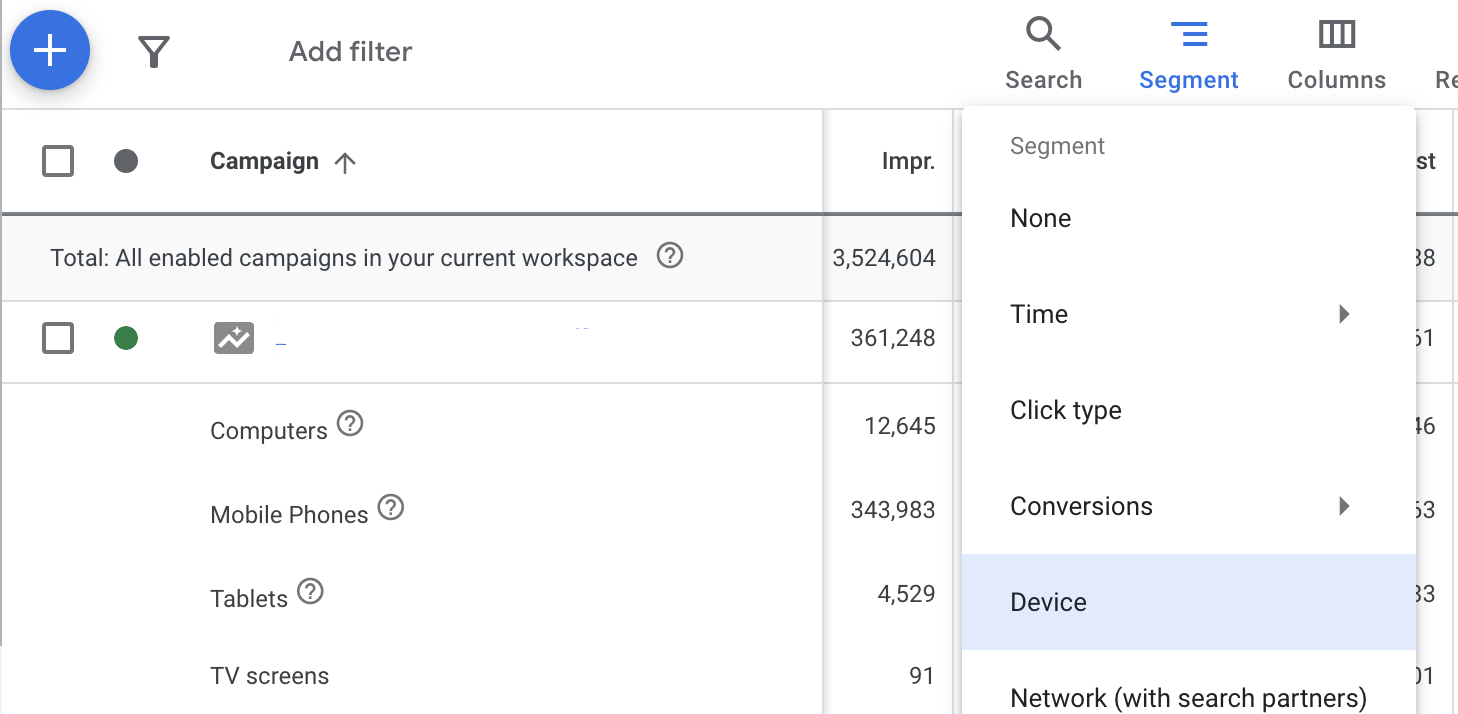Screen dimensions: 1458x714
Task: Choose Click type segment option
Action: tap(1066, 410)
